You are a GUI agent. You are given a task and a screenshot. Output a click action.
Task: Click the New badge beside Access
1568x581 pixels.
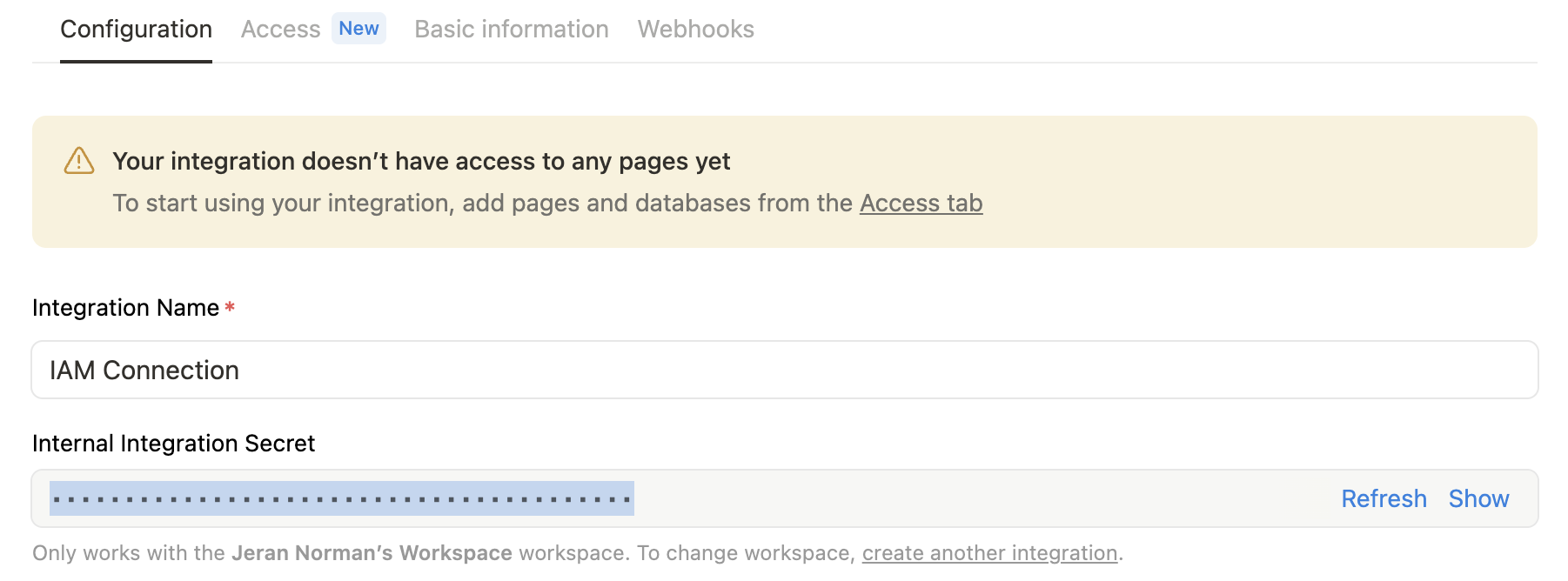(x=358, y=28)
